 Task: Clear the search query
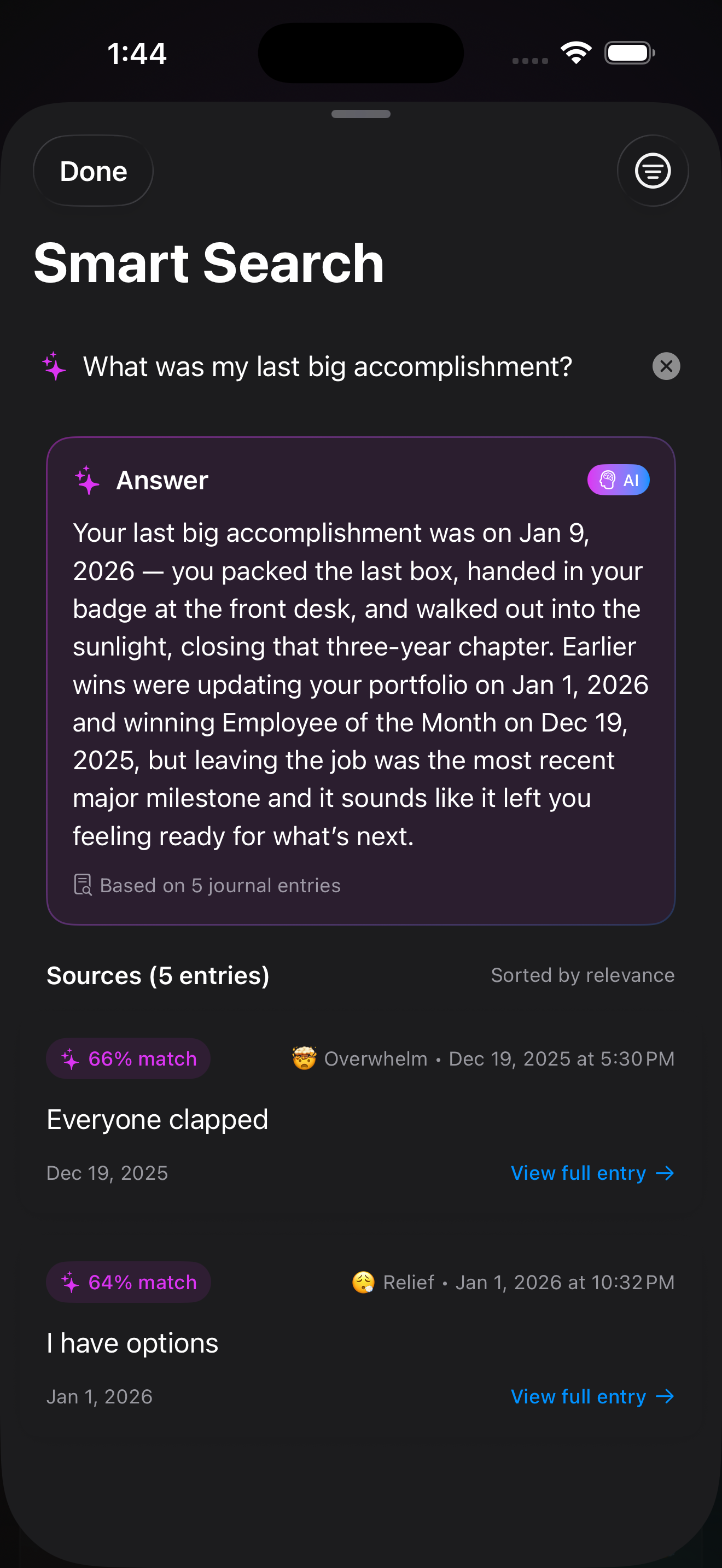[666, 366]
